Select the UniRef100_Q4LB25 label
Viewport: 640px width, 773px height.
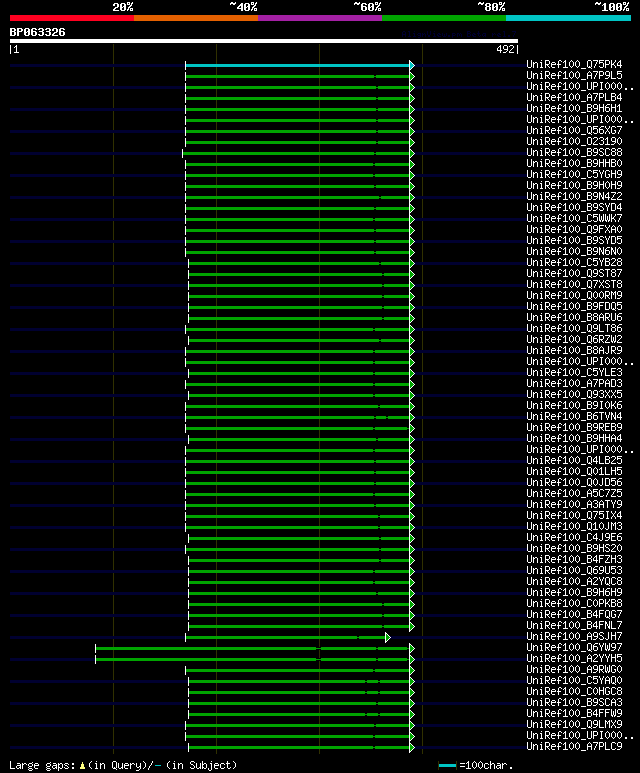tap(574, 460)
